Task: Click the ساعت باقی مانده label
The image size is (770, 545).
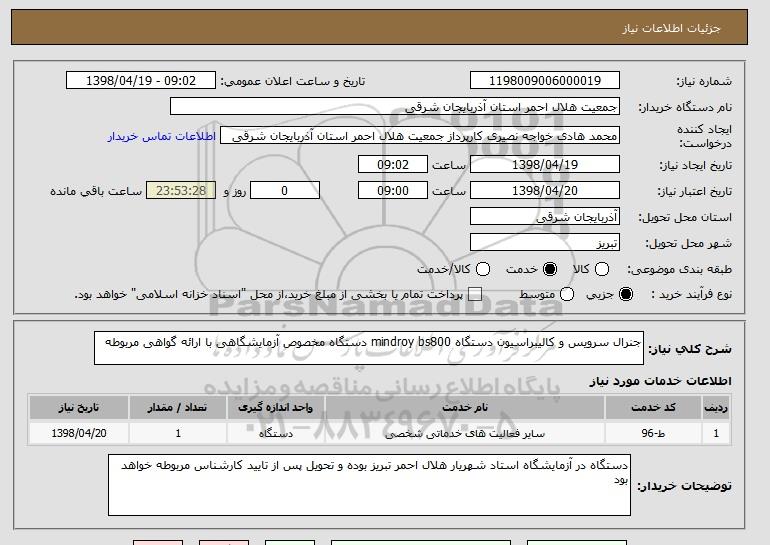Action: click(96, 191)
